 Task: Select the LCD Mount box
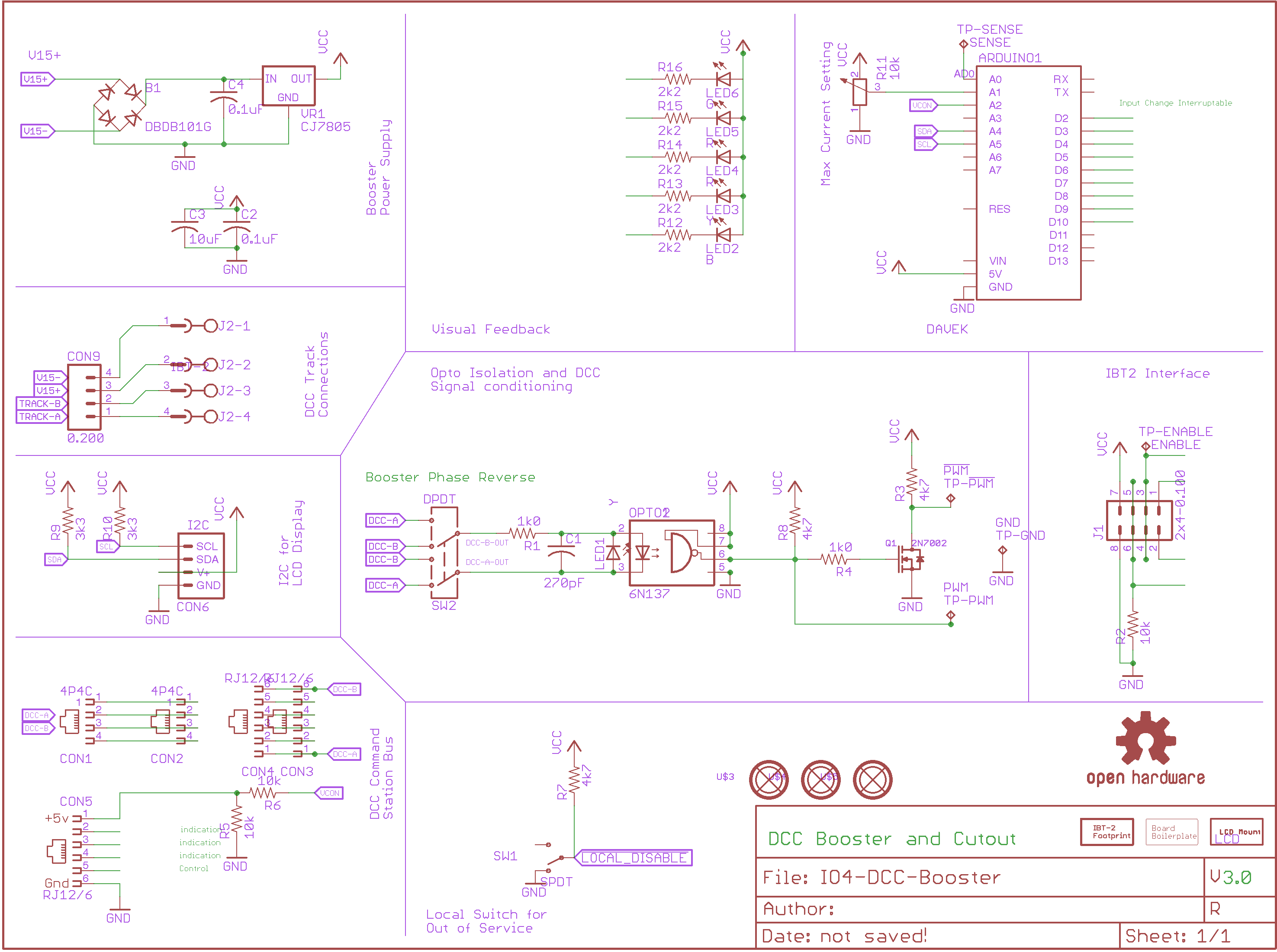point(1237,832)
